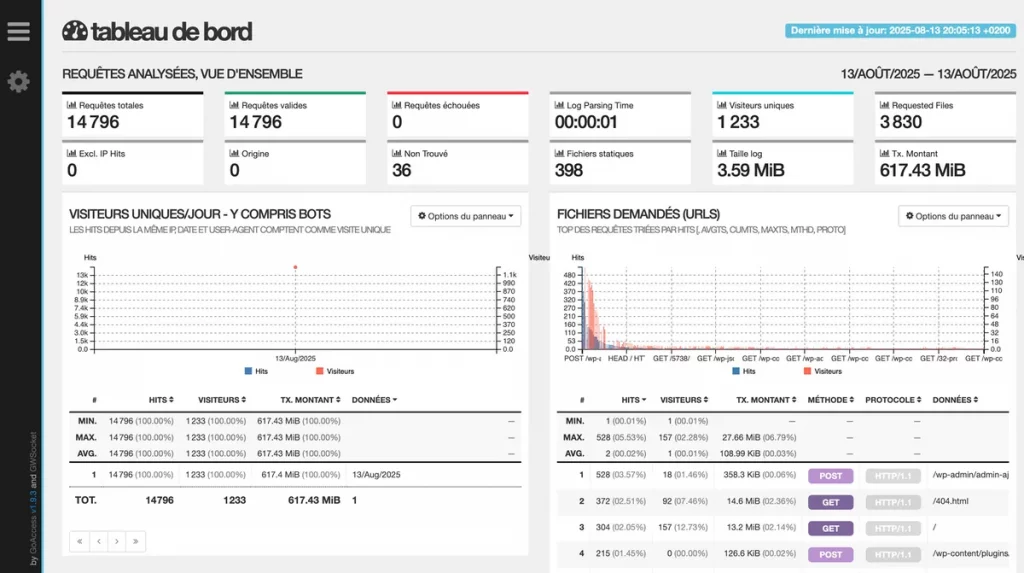
Task: Open the settings gear in sidebar
Action: coord(18,82)
